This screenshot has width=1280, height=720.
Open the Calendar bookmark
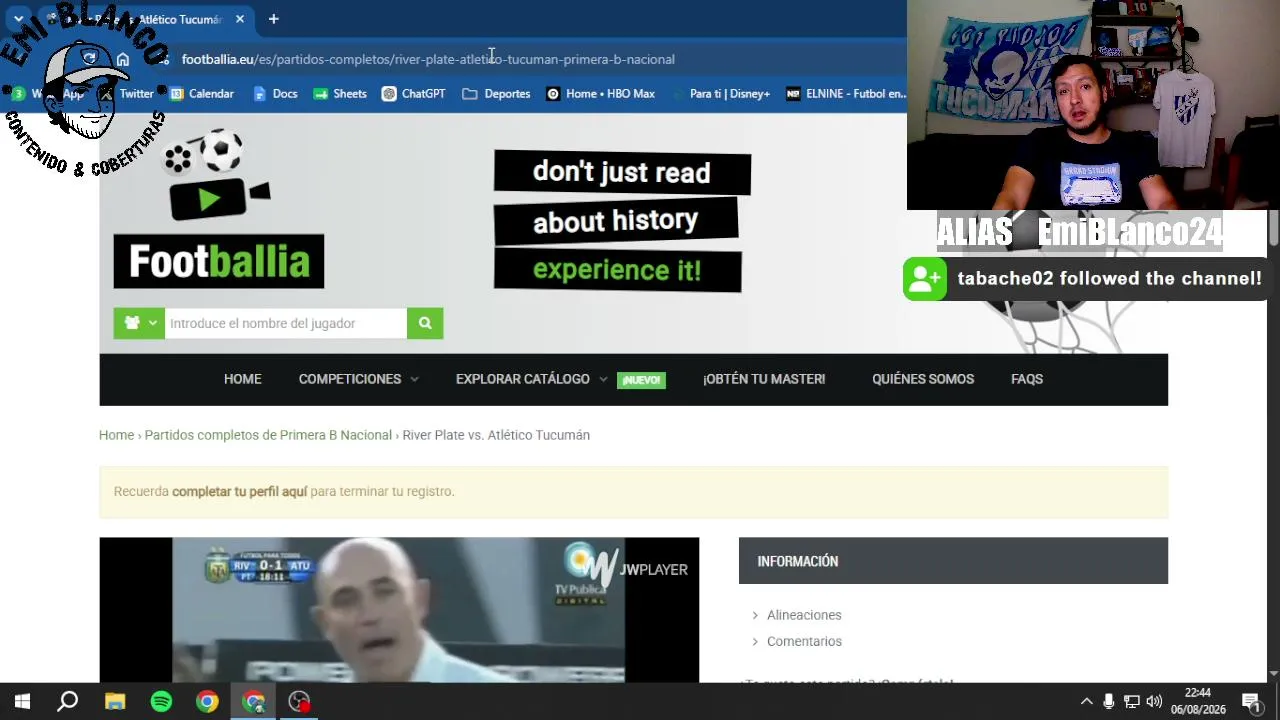click(x=201, y=94)
